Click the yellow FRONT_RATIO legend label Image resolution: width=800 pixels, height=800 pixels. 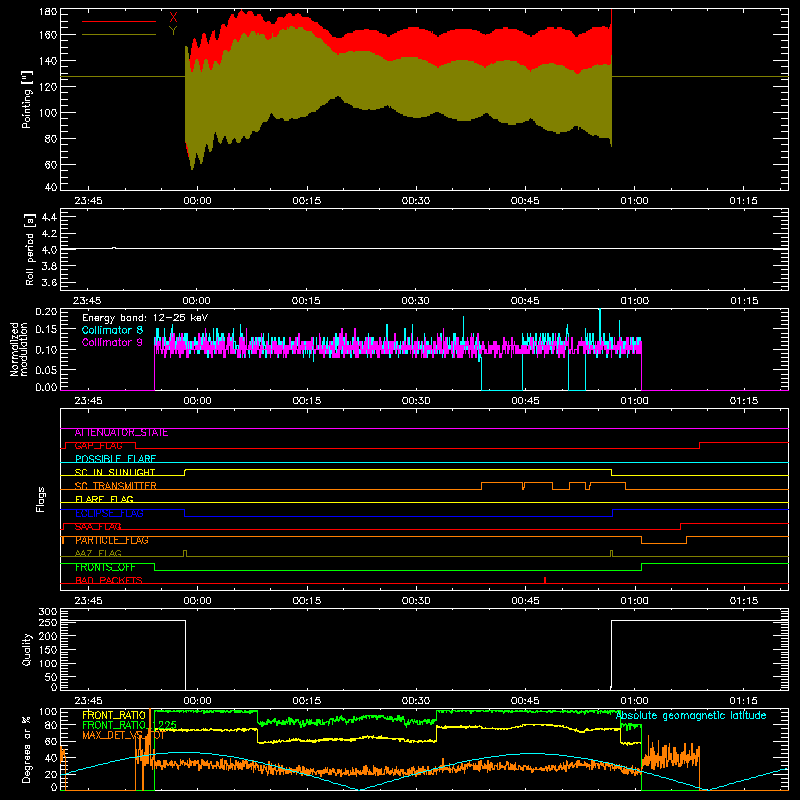[x=114, y=715]
